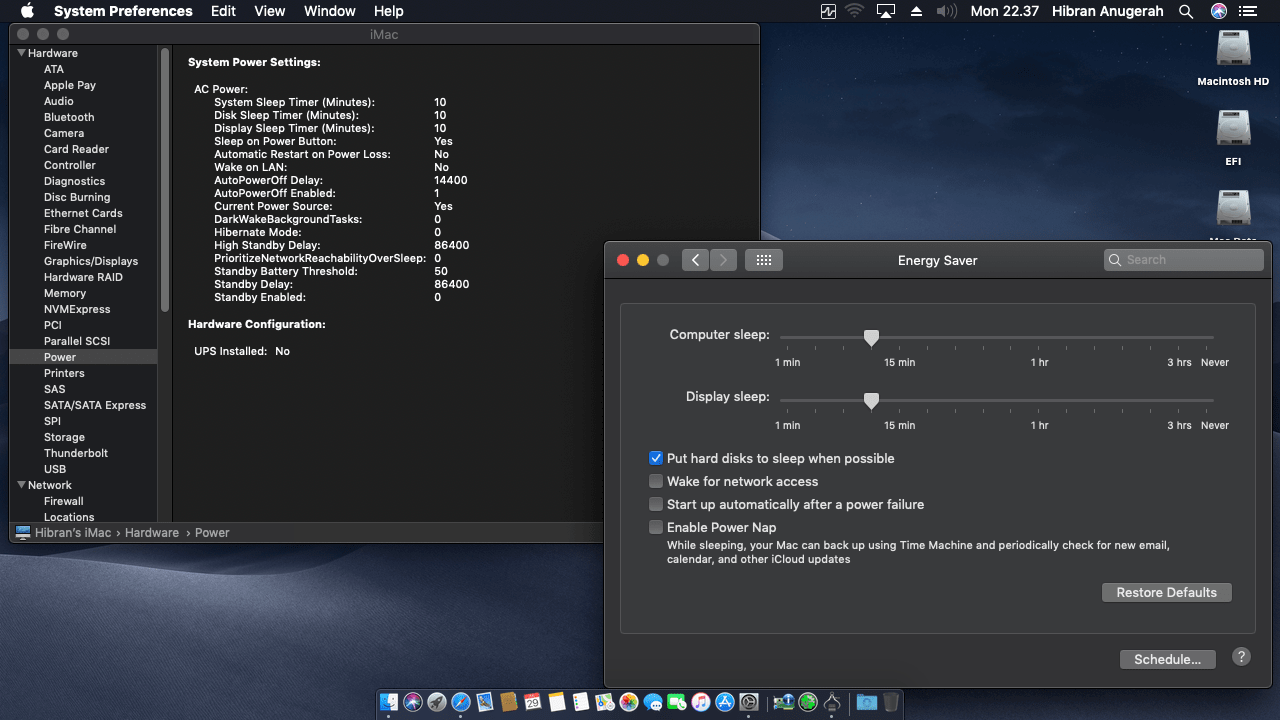Click the Spotlight search magnifier in menu bar
Viewport: 1280px width, 720px height.
(1186, 11)
